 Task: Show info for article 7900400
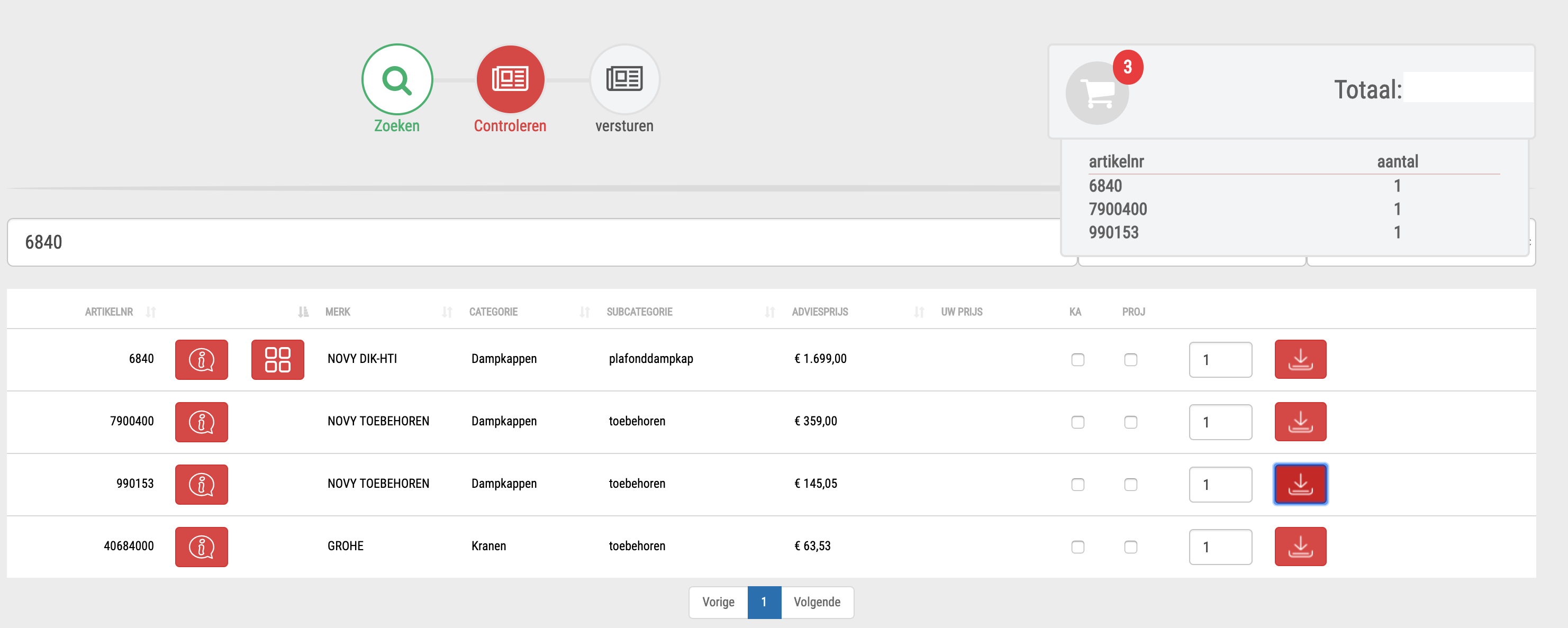[202, 422]
